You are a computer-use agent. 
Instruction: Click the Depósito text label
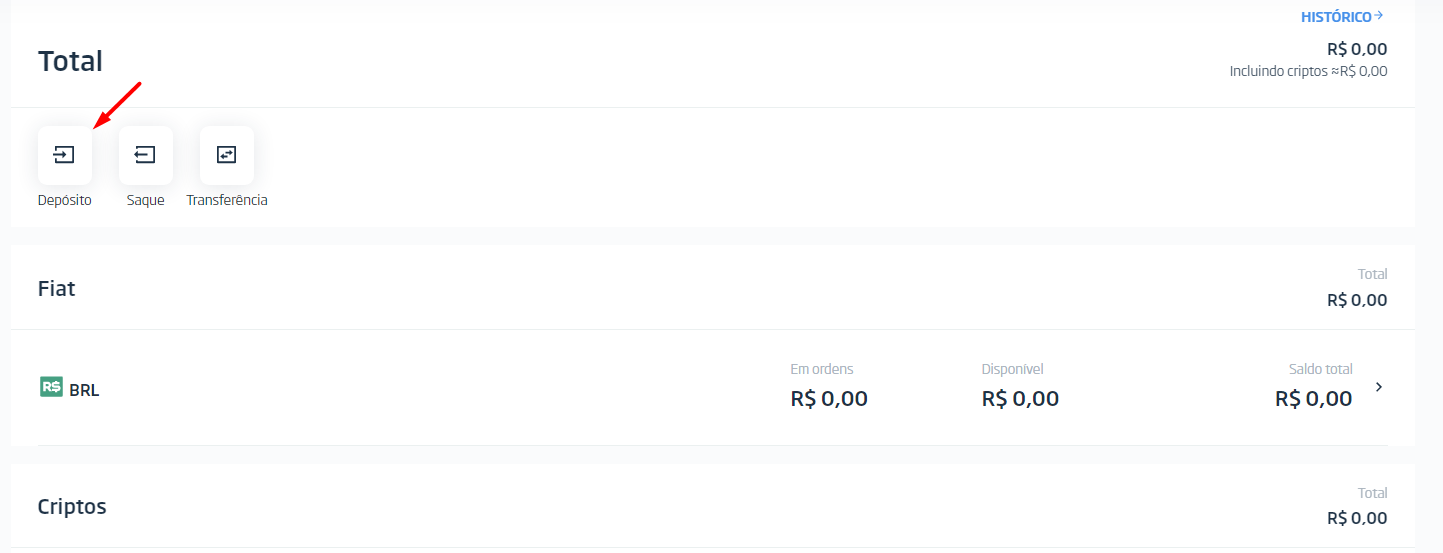pyautogui.click(x=64, y=200)
